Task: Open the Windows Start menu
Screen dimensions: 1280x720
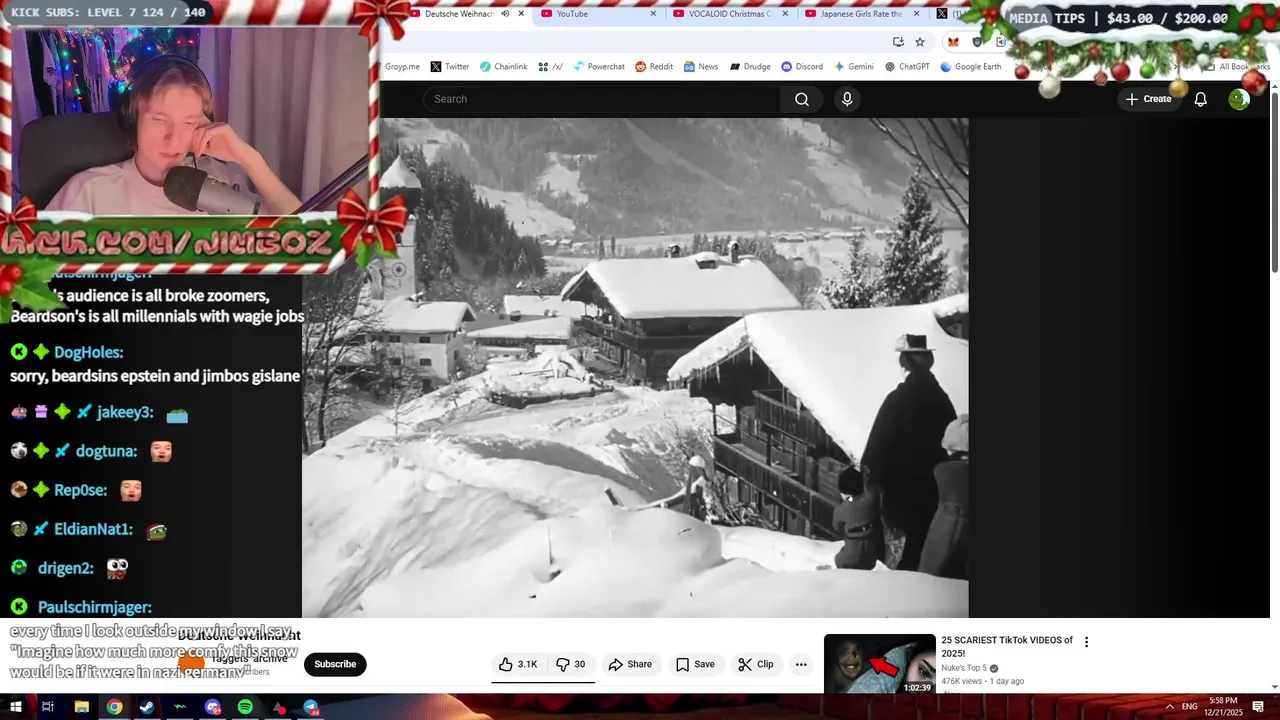Action: 15,707
